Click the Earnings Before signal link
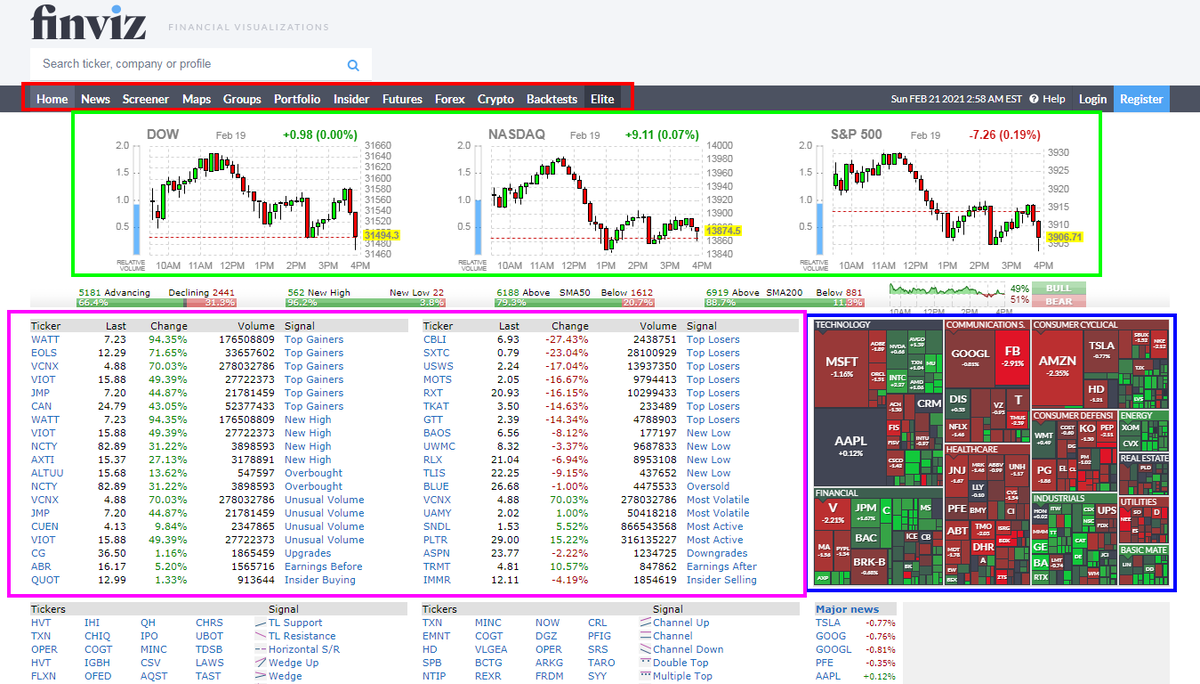 [324, 566]
